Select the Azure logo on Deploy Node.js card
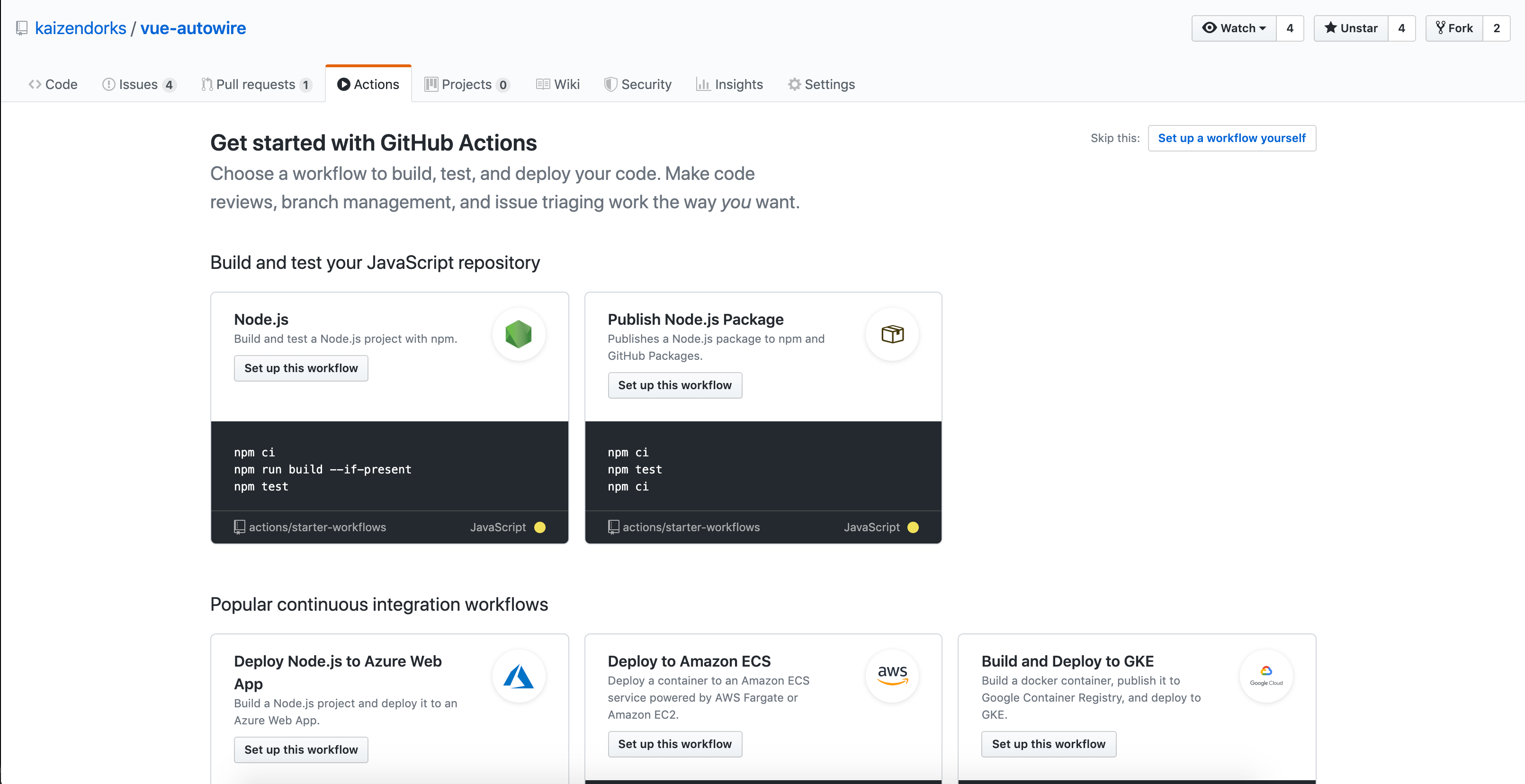Image resolution: width=1525 pixels, height=784 pixels. click(x=519, y=676)
